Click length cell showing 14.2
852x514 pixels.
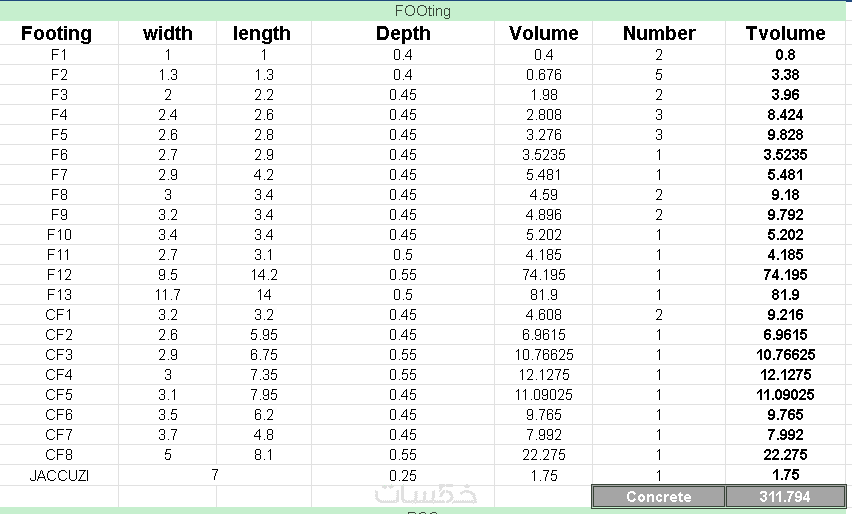[262, 275]
